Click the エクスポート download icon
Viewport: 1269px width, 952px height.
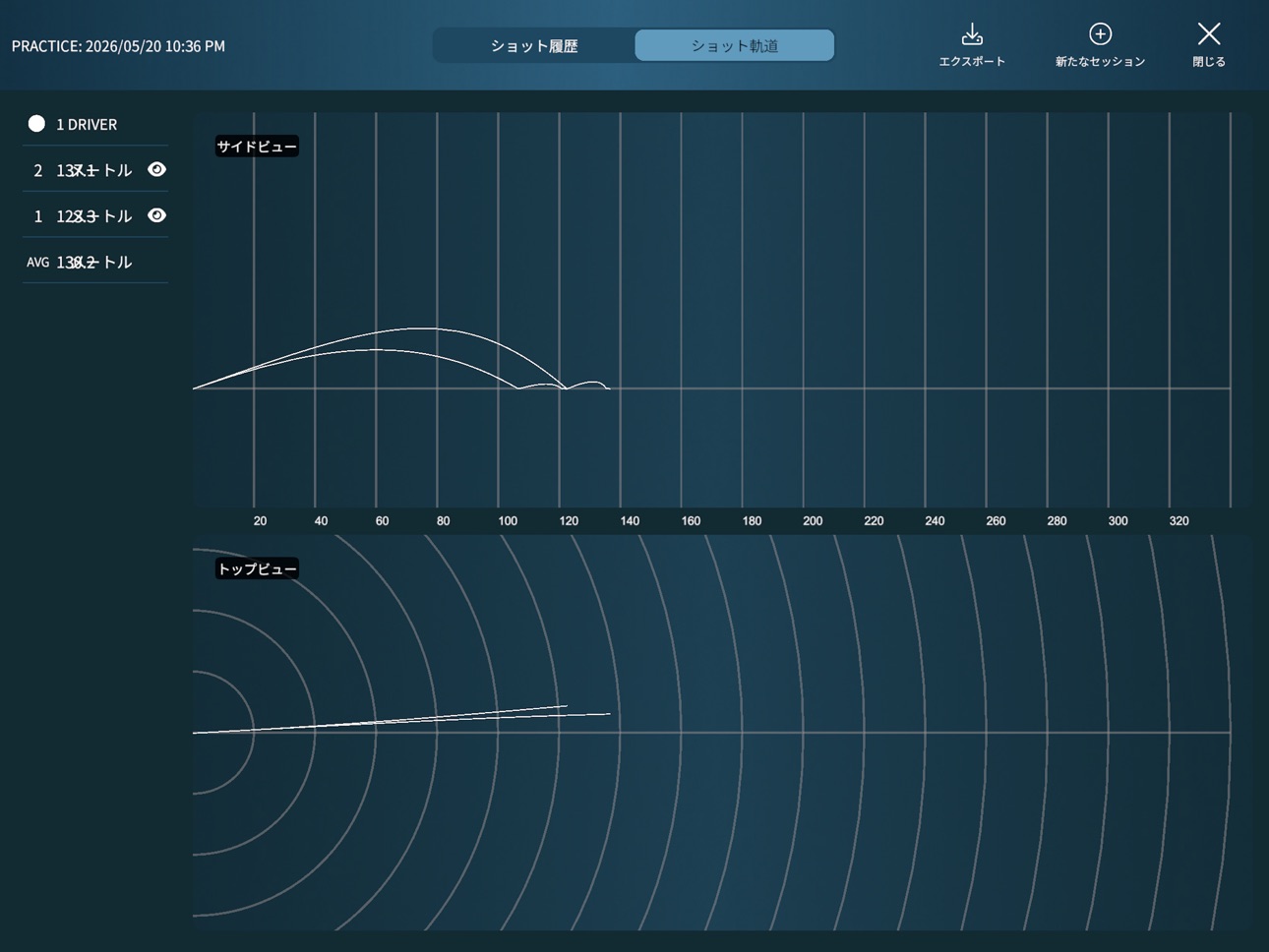972,34
